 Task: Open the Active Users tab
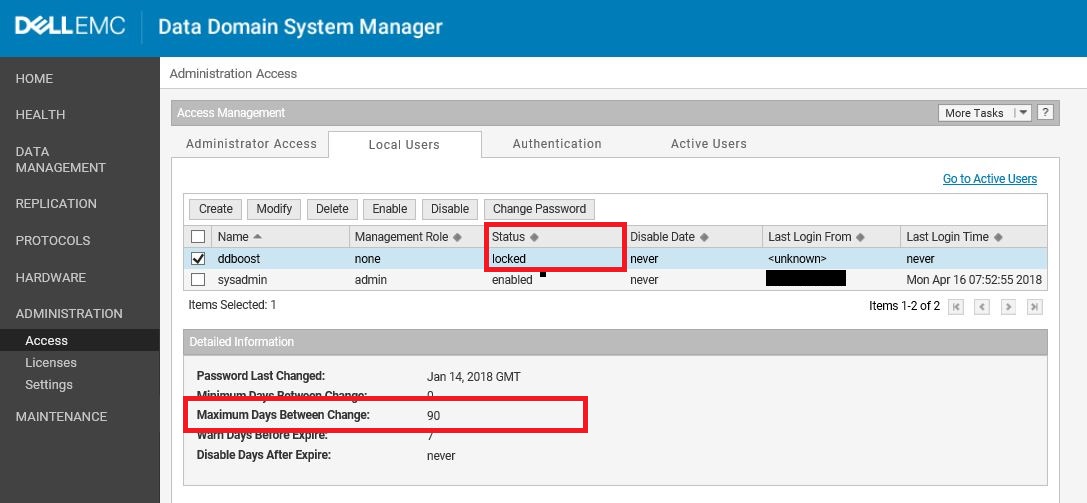coord(708,144)
